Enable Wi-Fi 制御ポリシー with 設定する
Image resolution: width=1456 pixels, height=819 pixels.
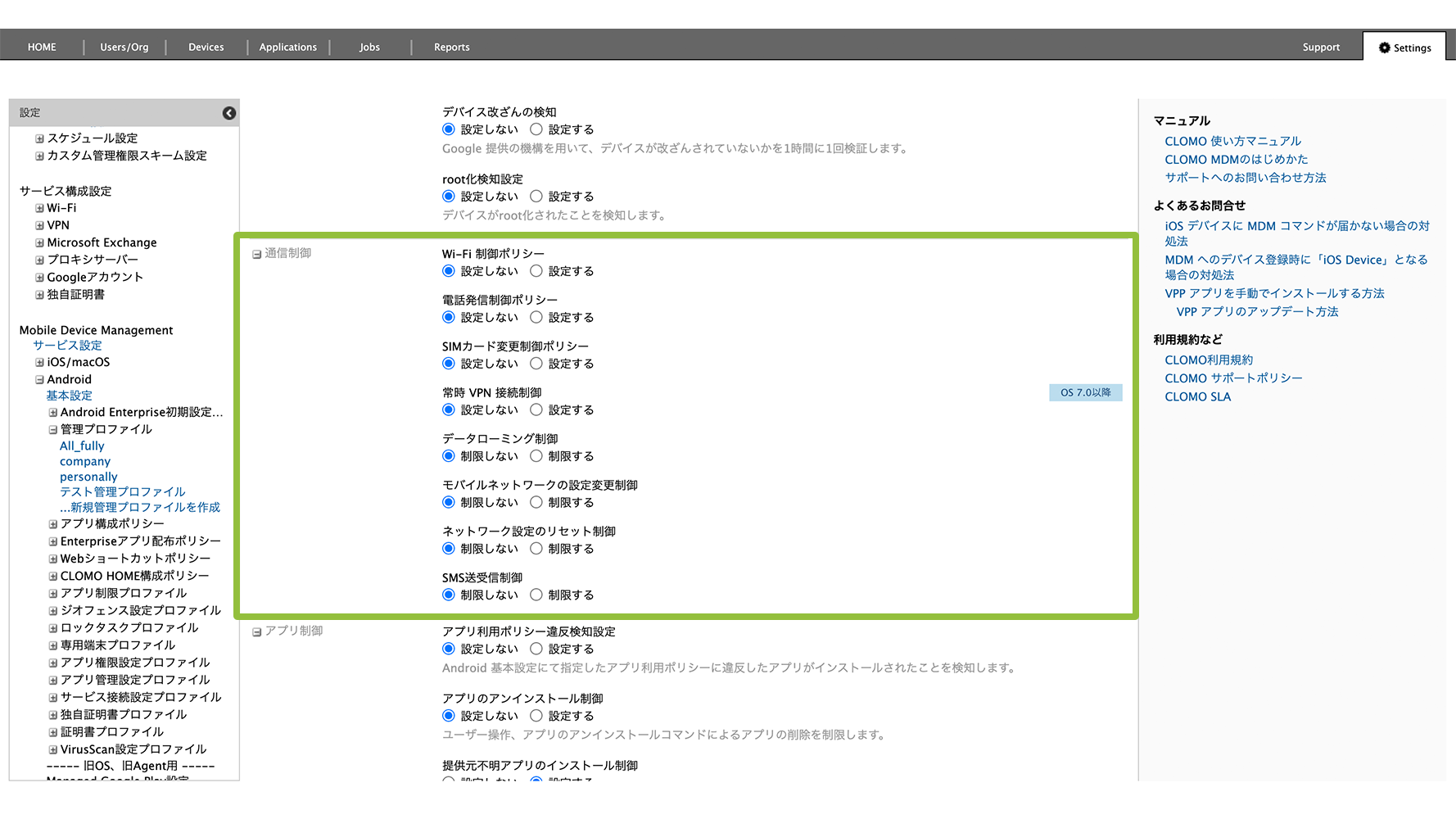tap(536, 271)
